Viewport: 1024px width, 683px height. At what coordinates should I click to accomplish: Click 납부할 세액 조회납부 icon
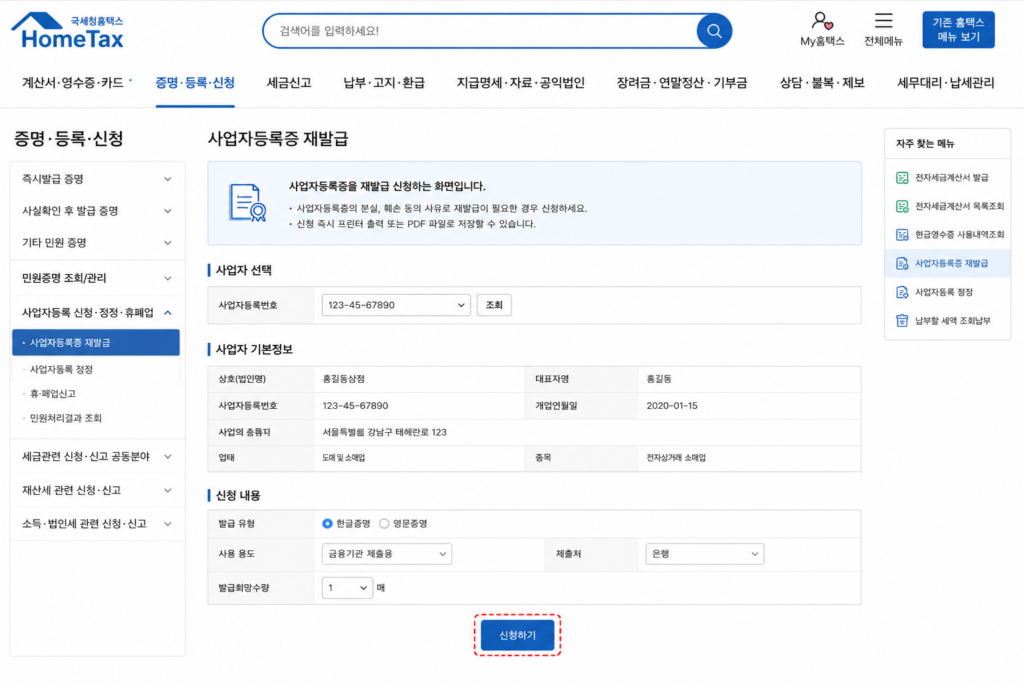[x=902, y=321]
